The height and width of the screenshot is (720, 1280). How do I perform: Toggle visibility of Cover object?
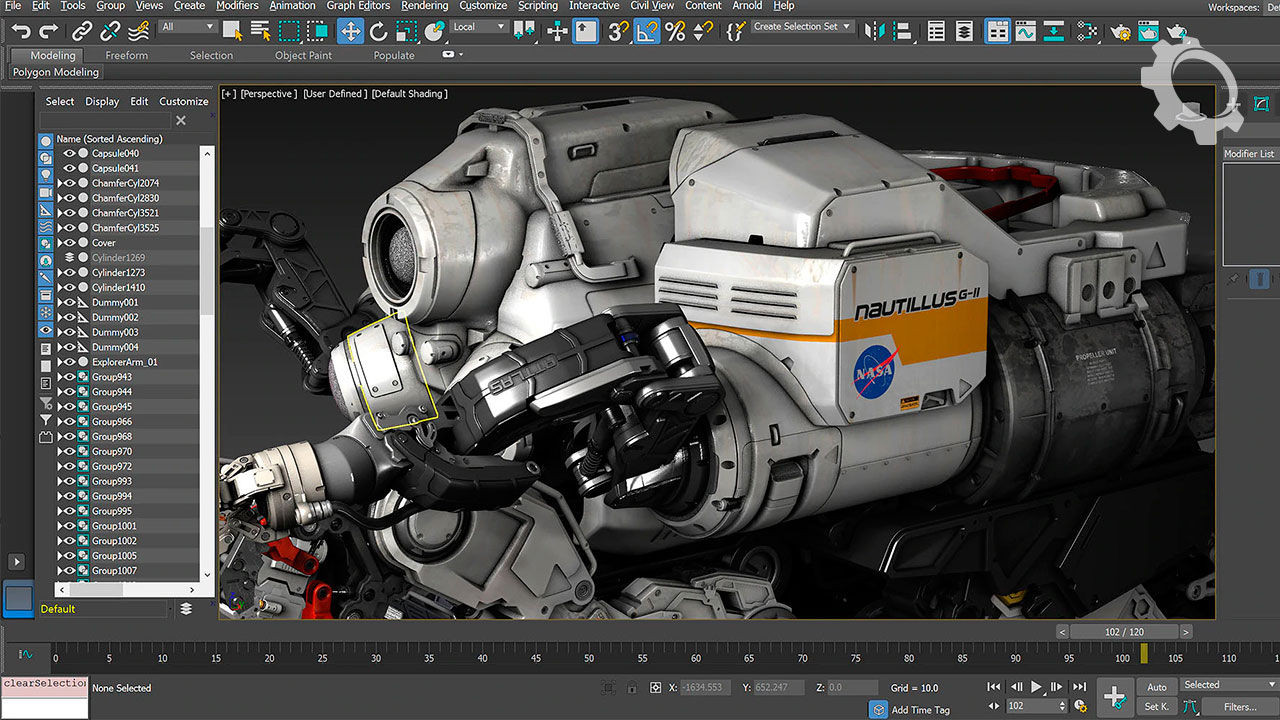(x=70, y=243)
